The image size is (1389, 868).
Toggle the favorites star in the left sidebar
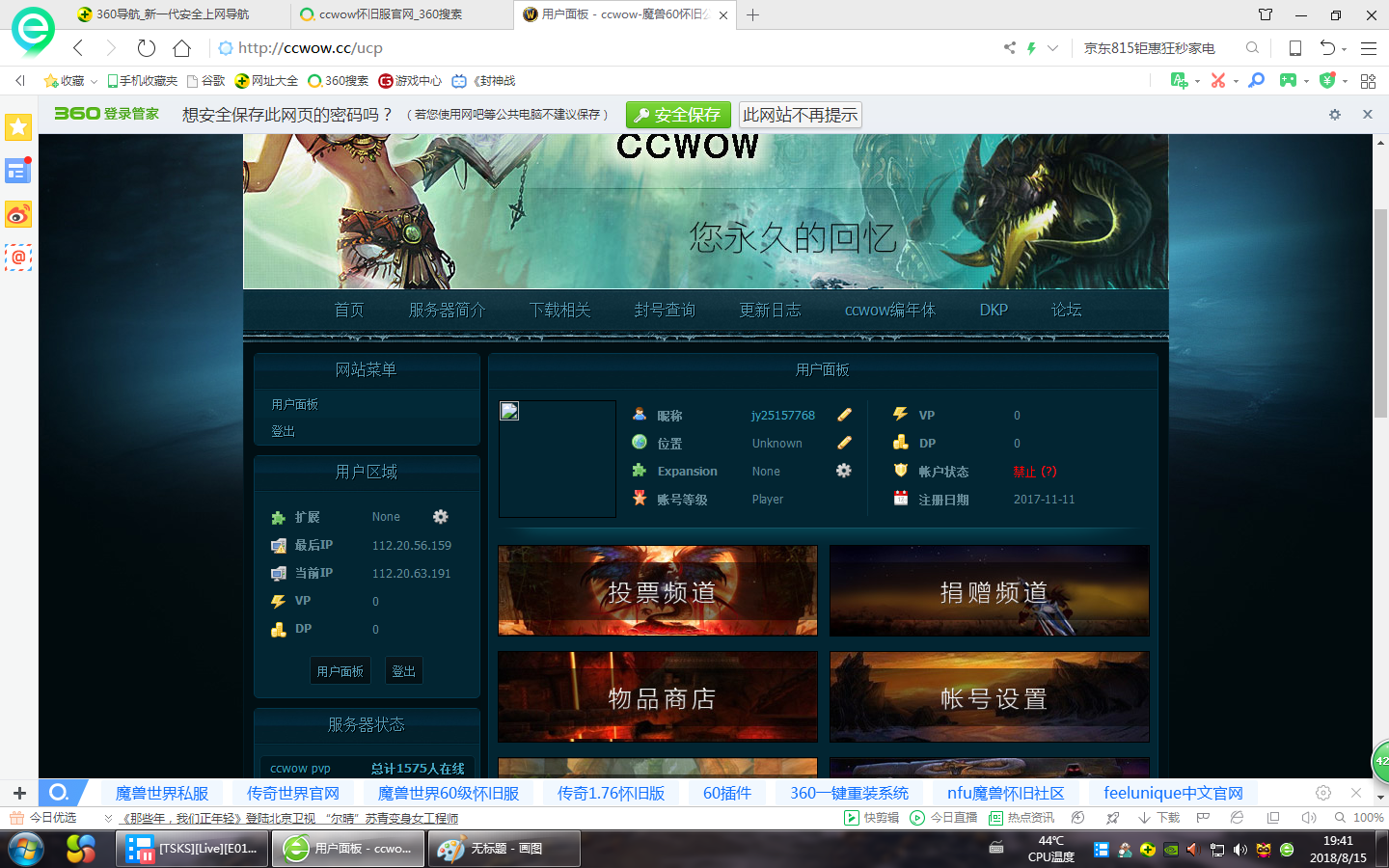[17, 126]
